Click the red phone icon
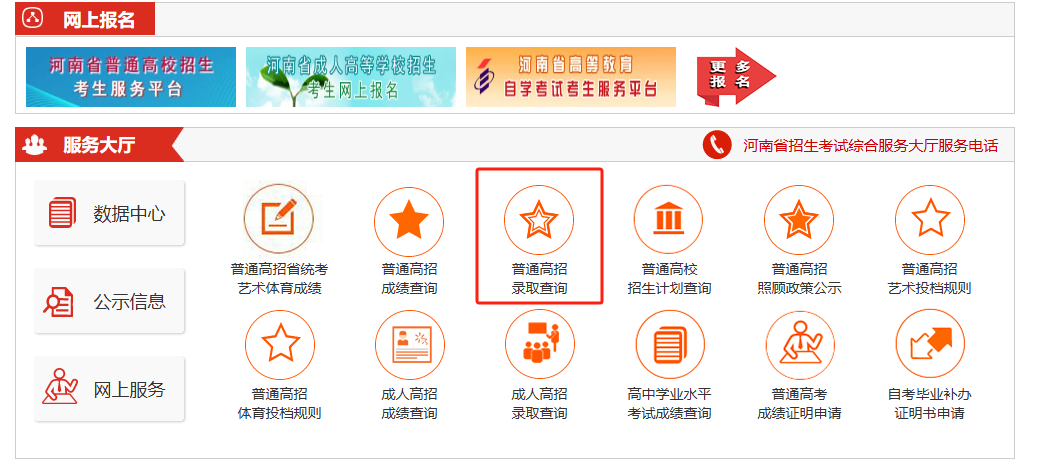 click(x=717, y=145)
